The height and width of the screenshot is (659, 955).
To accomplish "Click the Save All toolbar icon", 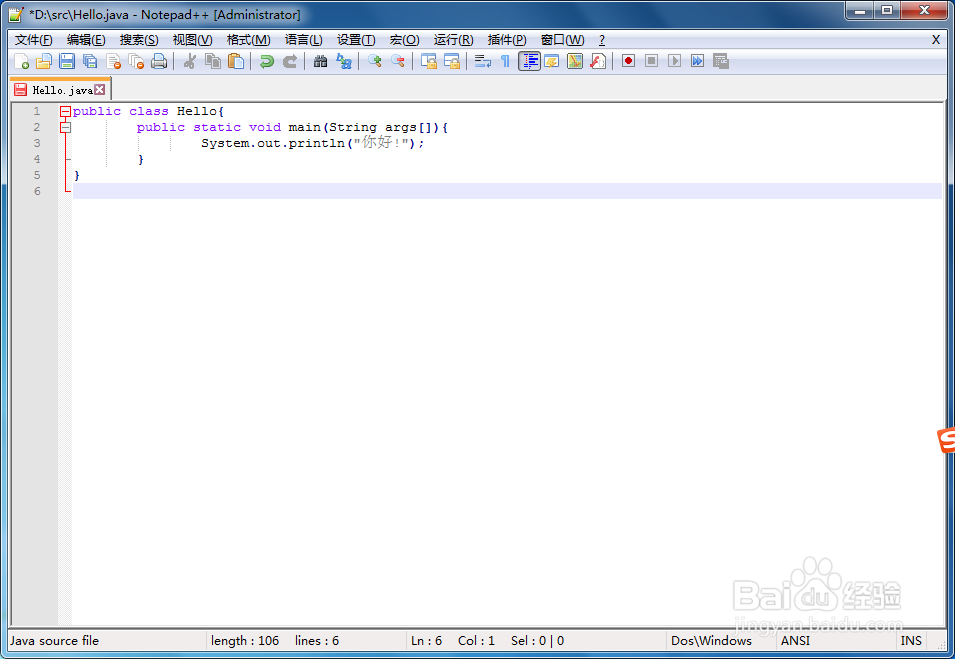I will pos(90,62).
